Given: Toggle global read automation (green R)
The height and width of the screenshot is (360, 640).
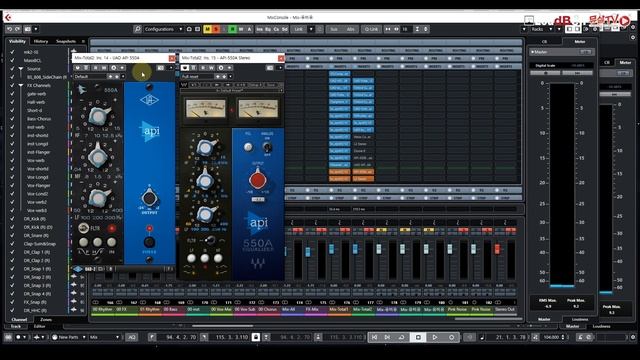Looking at the screenshot, I should (232, 29).
